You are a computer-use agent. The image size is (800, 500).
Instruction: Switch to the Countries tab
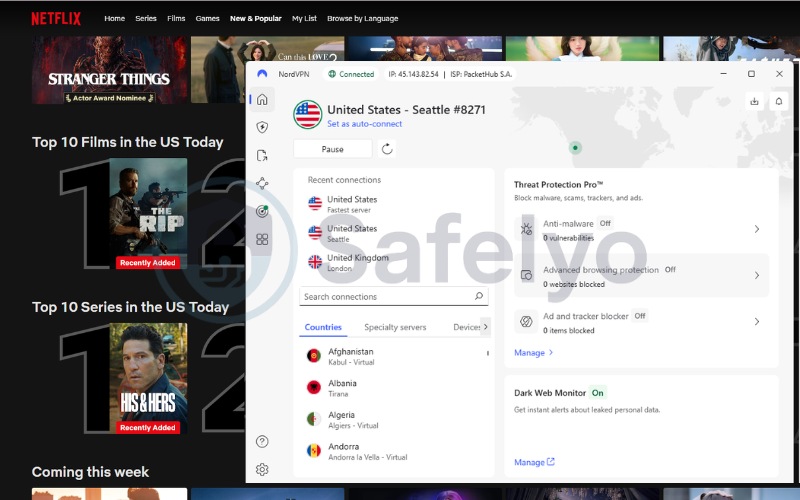pos(323,327)
